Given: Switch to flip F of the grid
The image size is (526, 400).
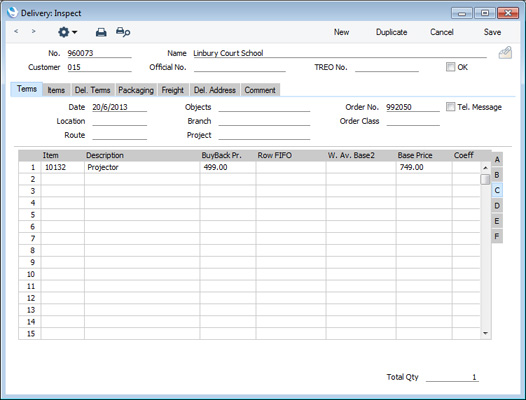Looking at the screenshot, I should pos(497,236).
